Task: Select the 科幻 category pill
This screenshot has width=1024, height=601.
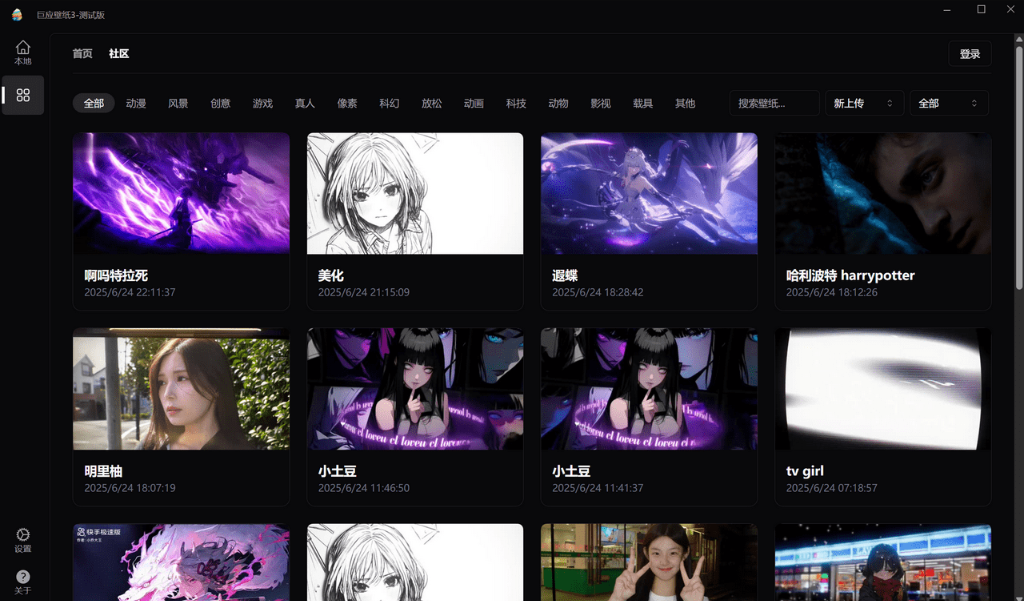Action: tap(389, 103)
